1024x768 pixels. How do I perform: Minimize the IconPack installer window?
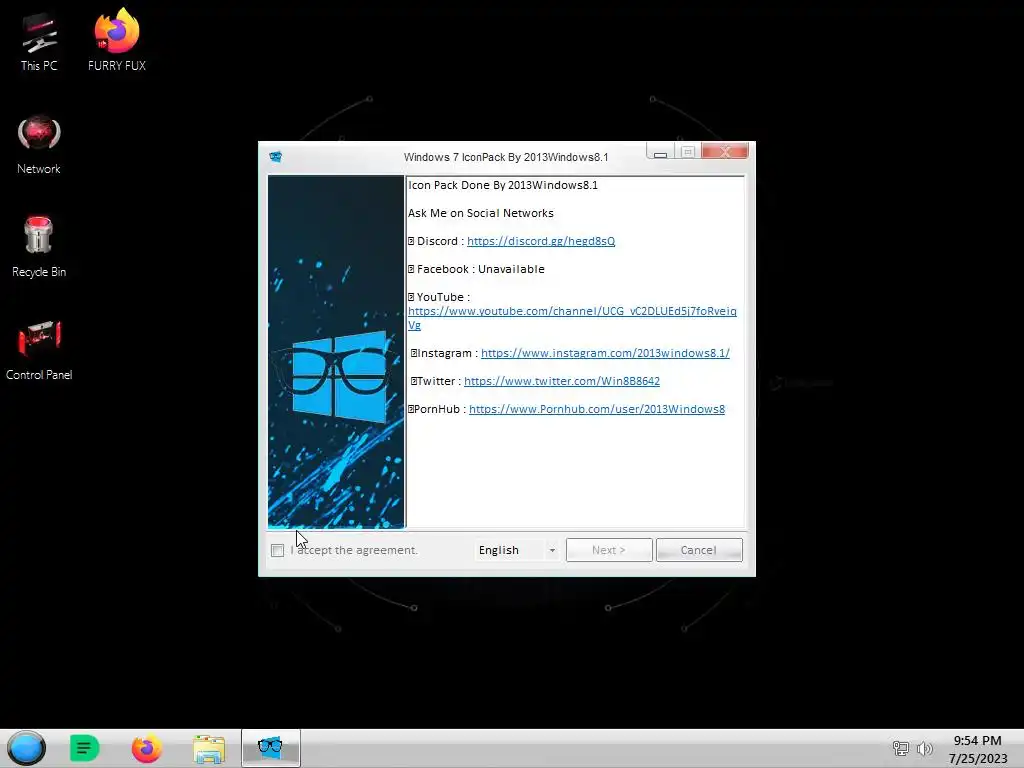(x=660, y=153)
